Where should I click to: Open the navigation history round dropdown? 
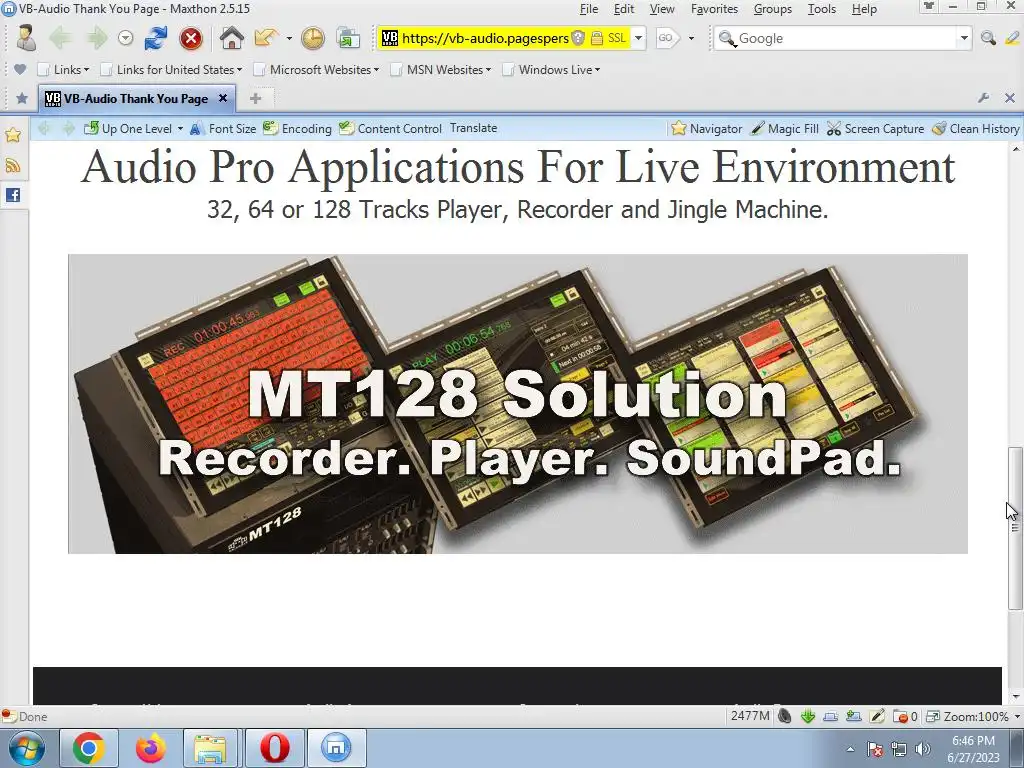pos(125,39)
